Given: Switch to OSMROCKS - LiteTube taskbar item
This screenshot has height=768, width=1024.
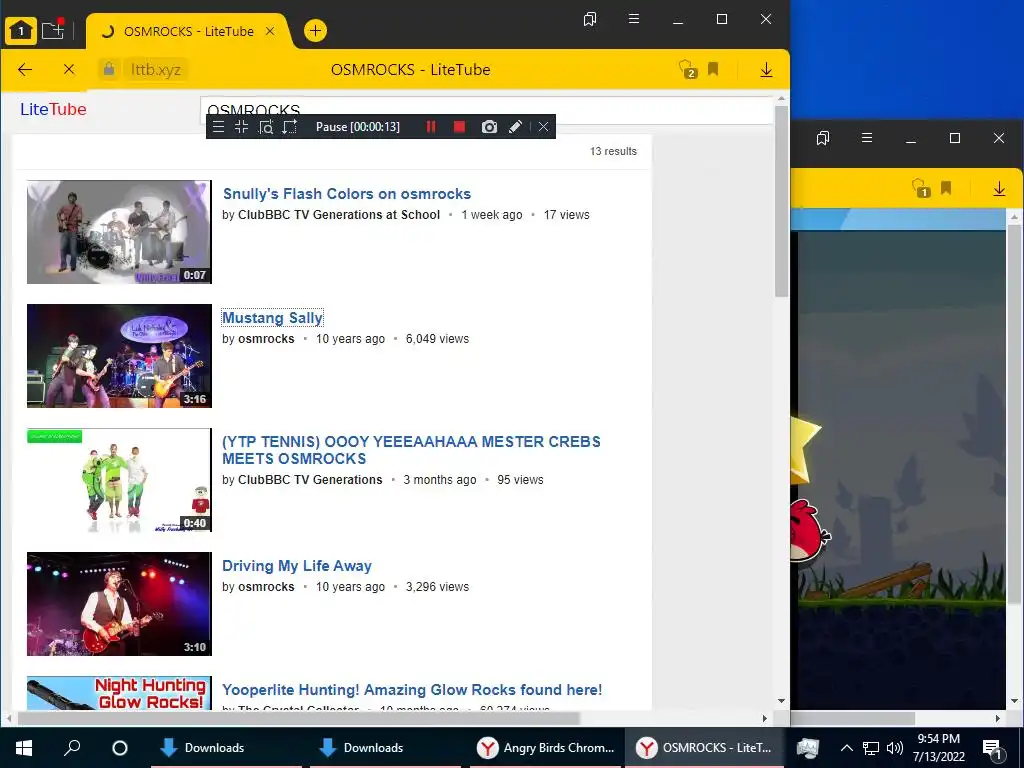Looking at the screenshot, I should click(704, 748).
